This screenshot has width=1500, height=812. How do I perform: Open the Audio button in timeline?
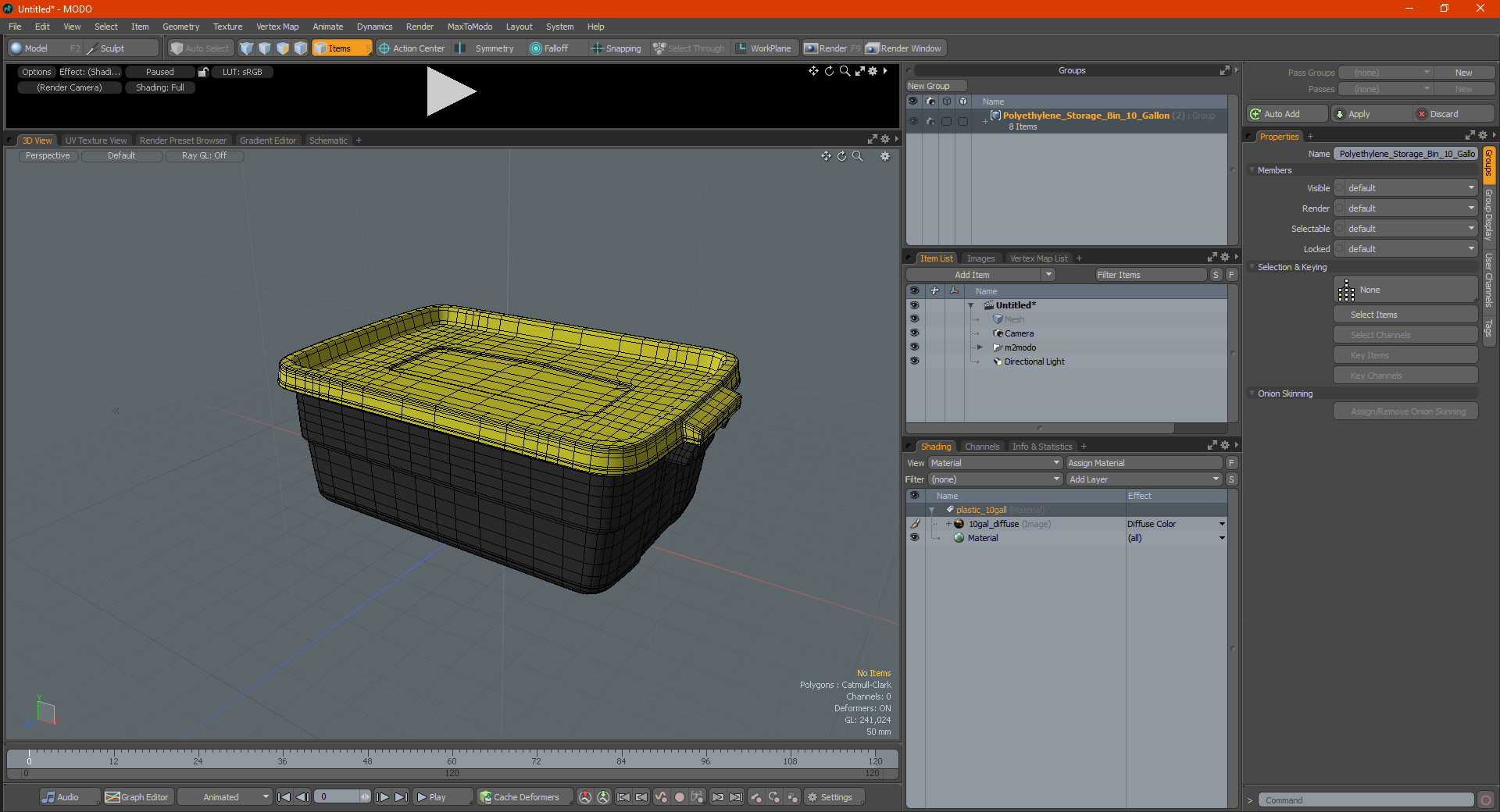pyautogui.click(x=69, y=797)
